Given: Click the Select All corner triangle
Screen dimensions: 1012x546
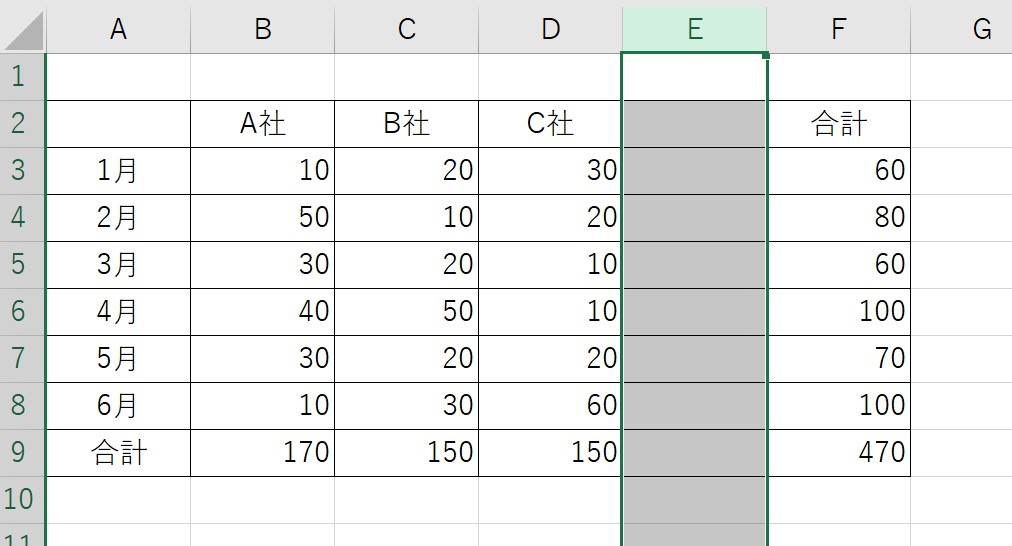Looking at the screenshot, I should coord(24,31).
